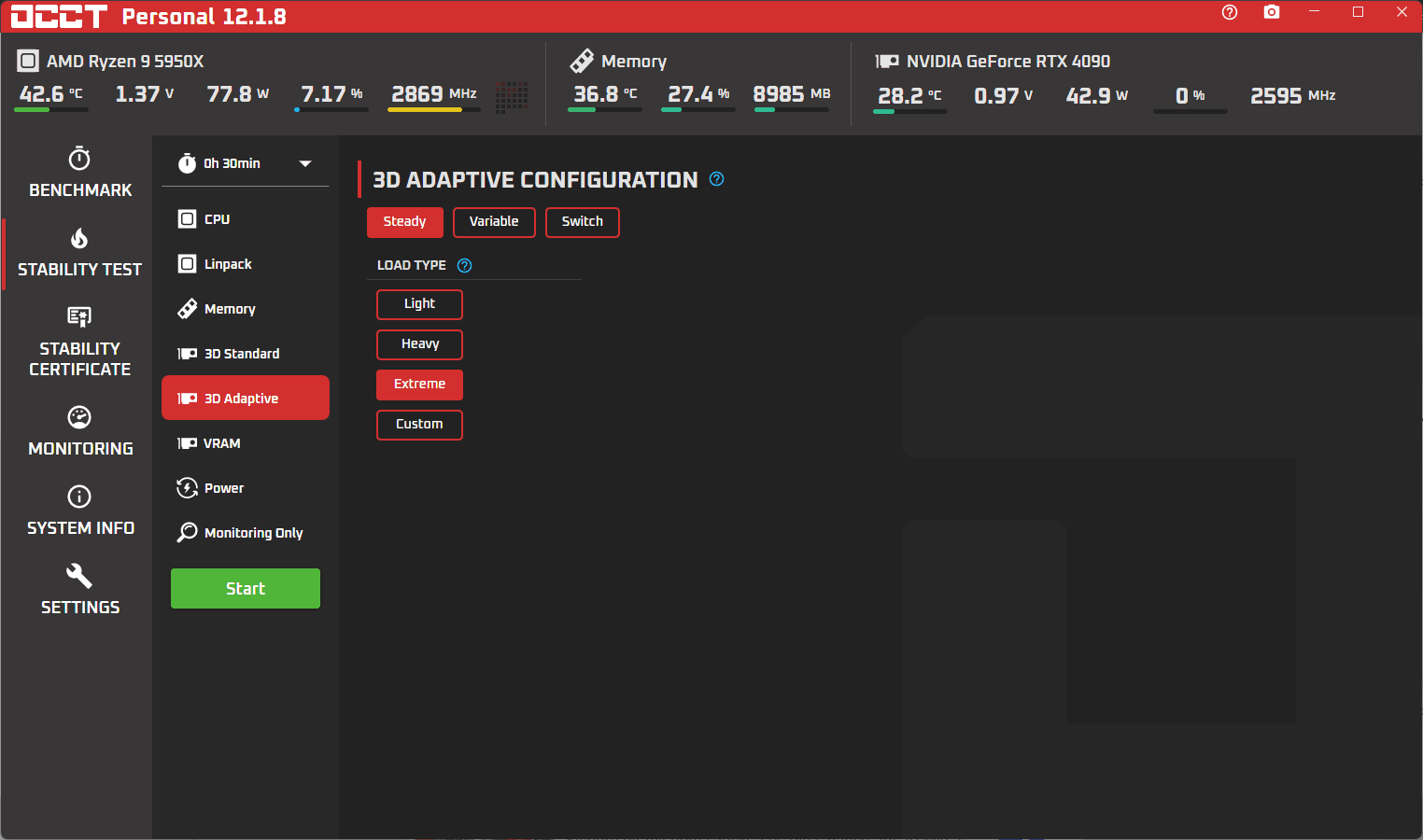Click the Linpack test icon

(187, 264)
